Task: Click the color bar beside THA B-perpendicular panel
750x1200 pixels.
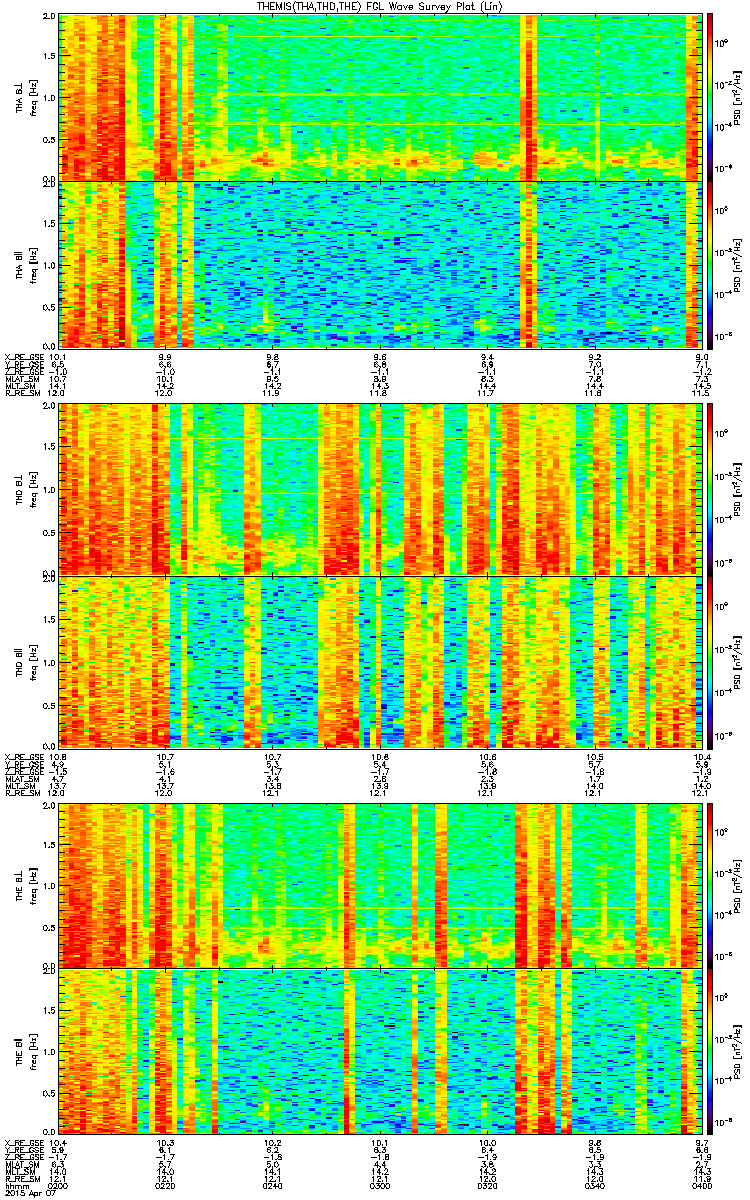Action: point(710,96)
